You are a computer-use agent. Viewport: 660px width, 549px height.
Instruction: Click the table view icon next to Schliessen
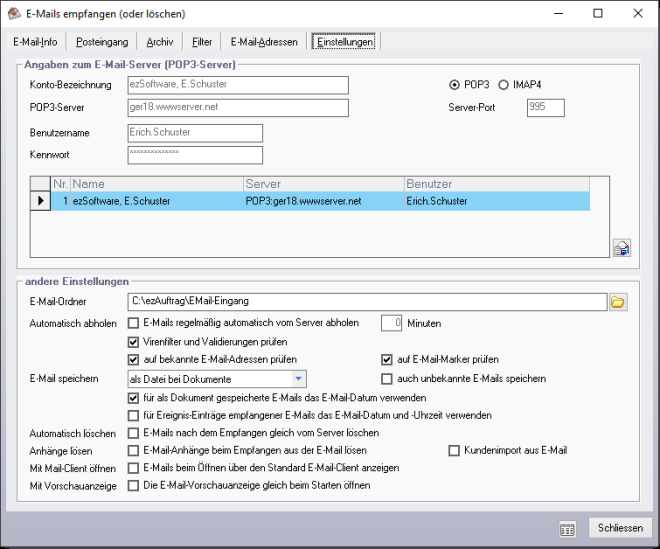(x=567, y=529)
